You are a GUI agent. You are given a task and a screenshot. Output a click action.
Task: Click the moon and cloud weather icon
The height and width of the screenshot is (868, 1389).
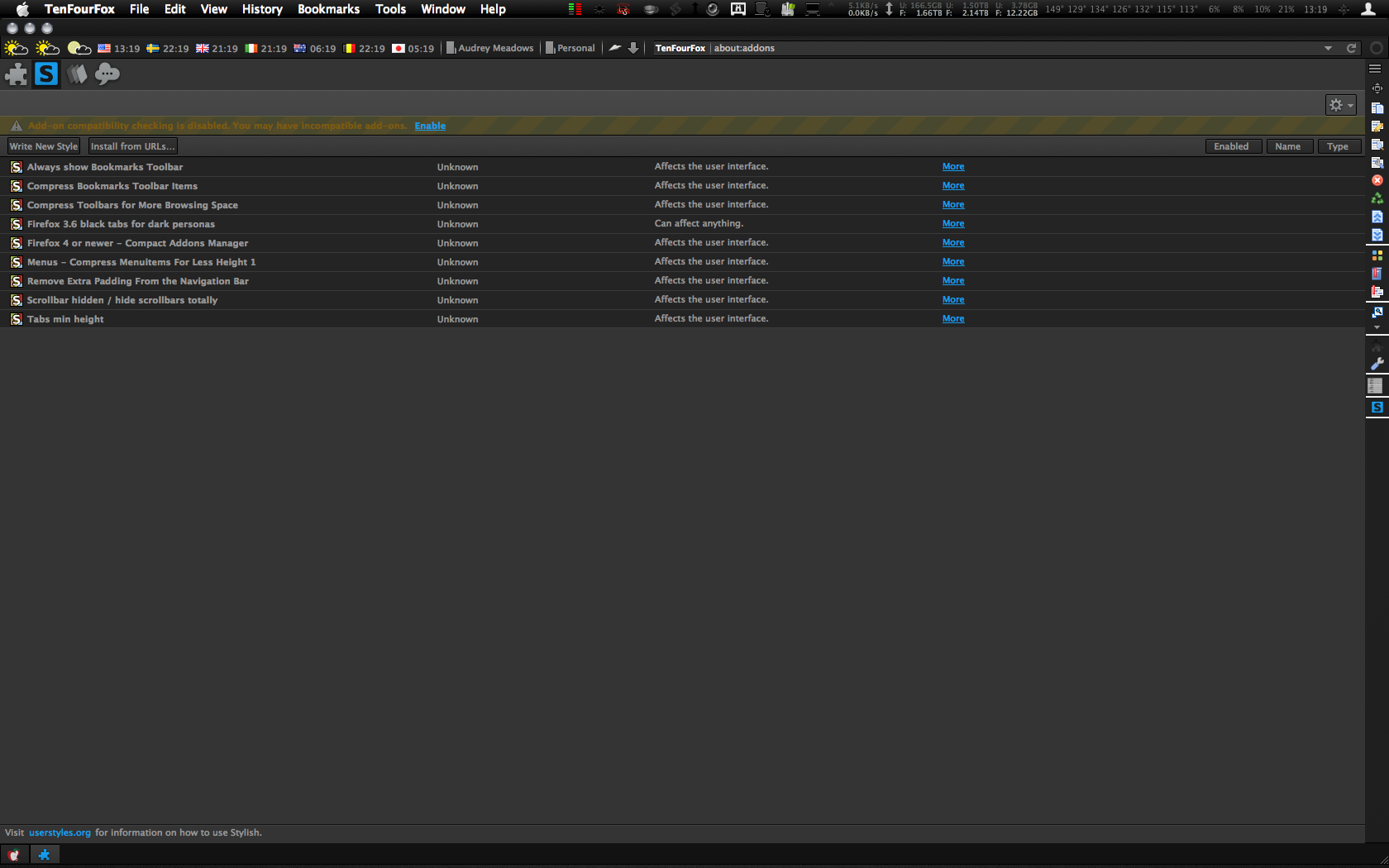tap(79, 48)
